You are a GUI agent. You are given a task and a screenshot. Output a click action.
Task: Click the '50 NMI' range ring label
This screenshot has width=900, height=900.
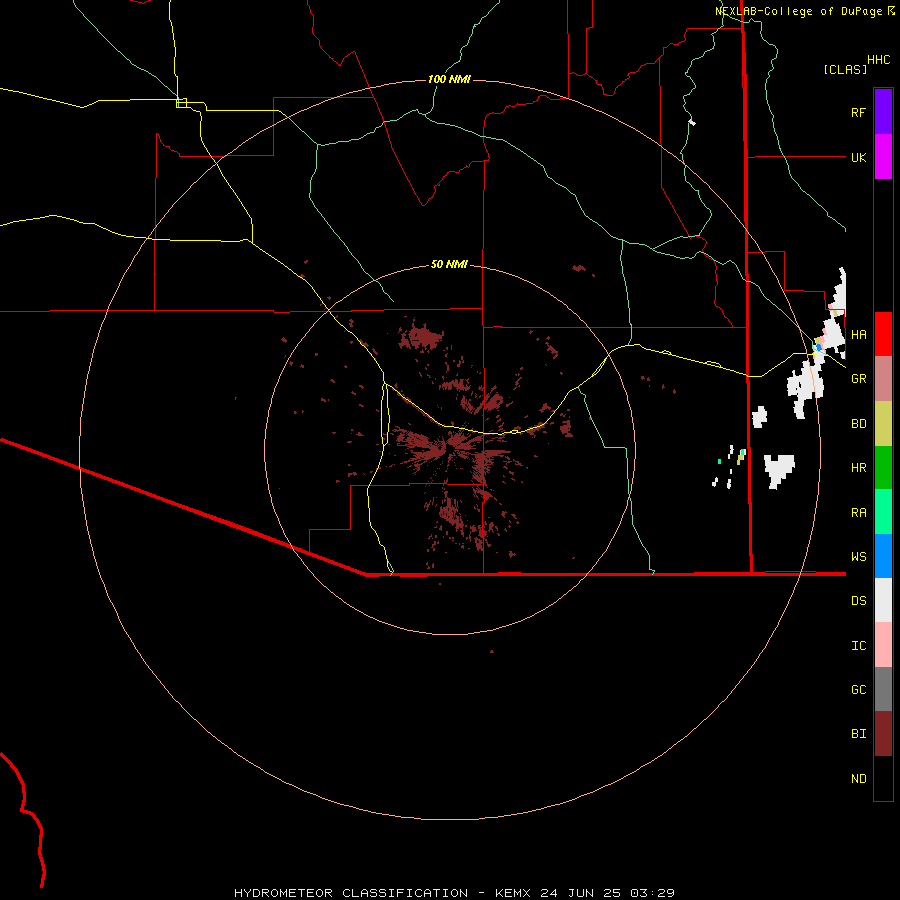(449, 264)
